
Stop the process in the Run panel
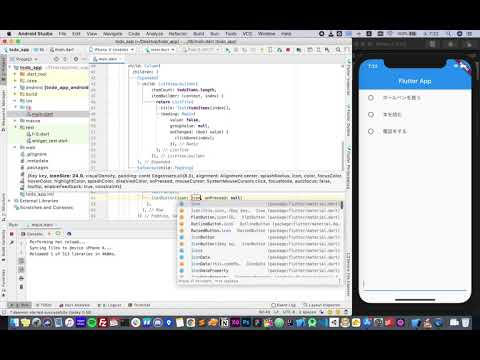12,234
